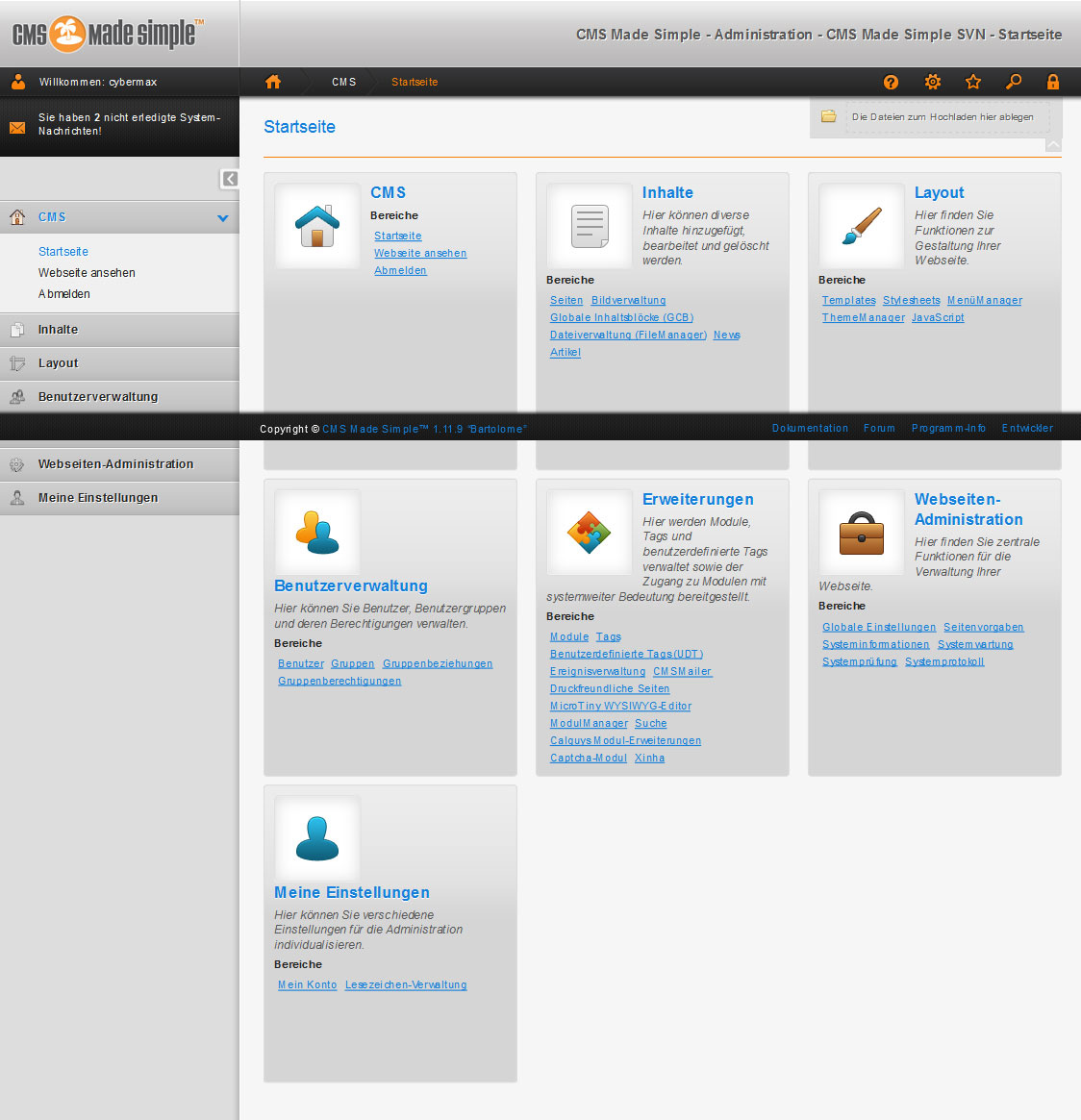Open Dateiverwaltung (FileManager) link
1081x1120 pixels.
[628, 335]
